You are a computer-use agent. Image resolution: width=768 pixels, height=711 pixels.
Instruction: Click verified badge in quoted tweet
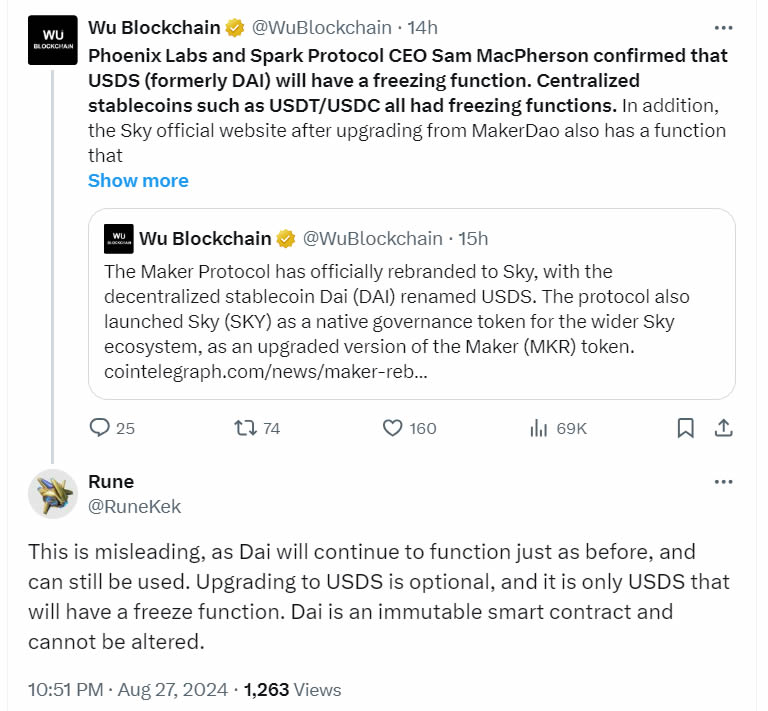[286, 238]
